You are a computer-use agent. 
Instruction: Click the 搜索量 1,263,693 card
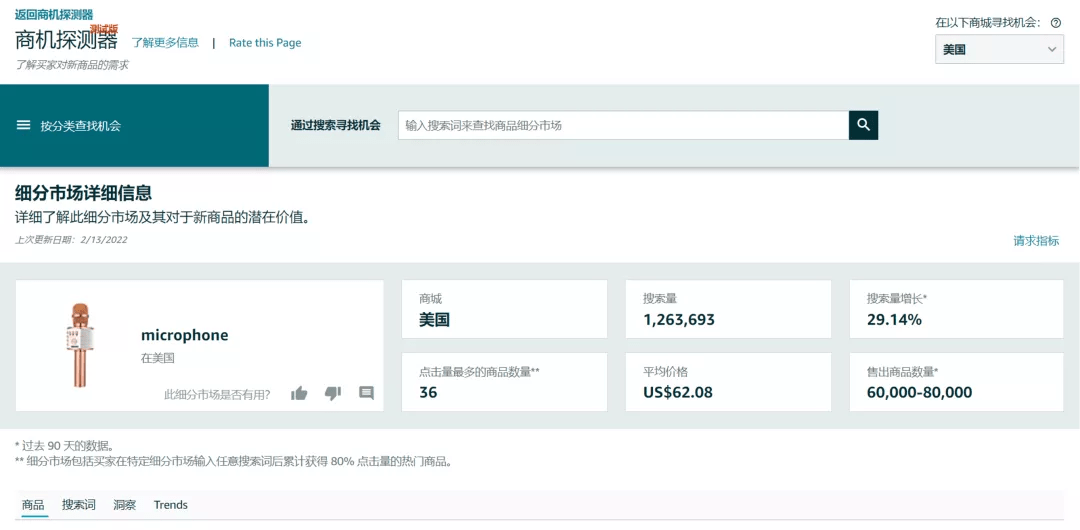pyautogui.click(x=728, y=309)
